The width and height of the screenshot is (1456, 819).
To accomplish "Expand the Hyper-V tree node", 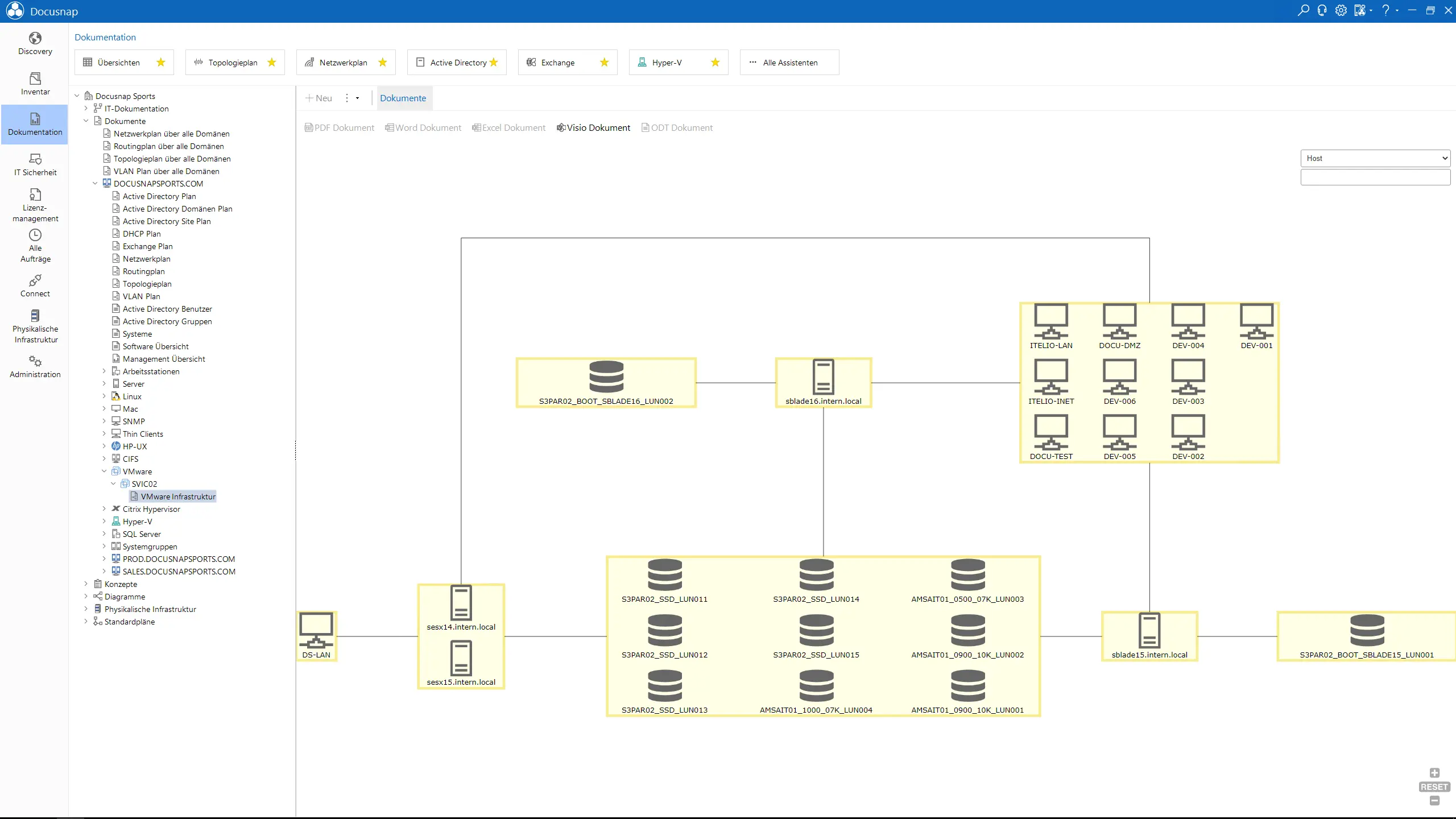I will (x=104, y=522).
